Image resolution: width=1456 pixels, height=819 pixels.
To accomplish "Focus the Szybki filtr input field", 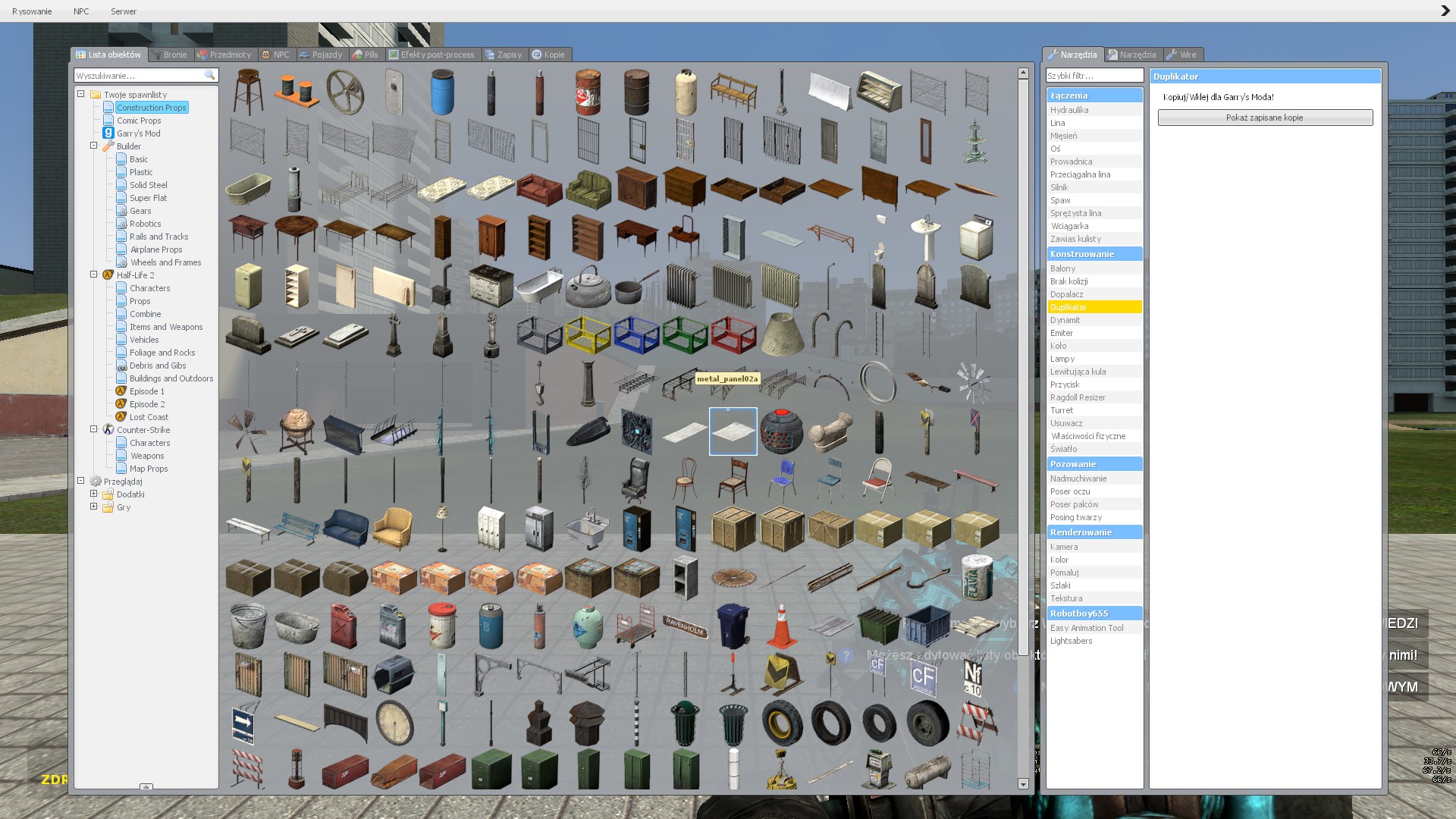I will pos(1094,76).
